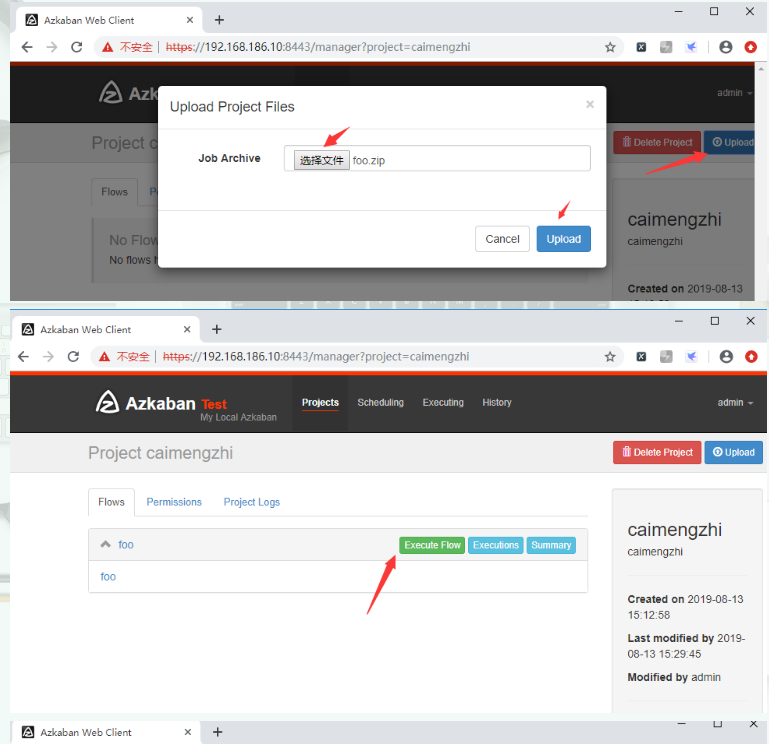Click green Execute Flow button

pos(432,545)
